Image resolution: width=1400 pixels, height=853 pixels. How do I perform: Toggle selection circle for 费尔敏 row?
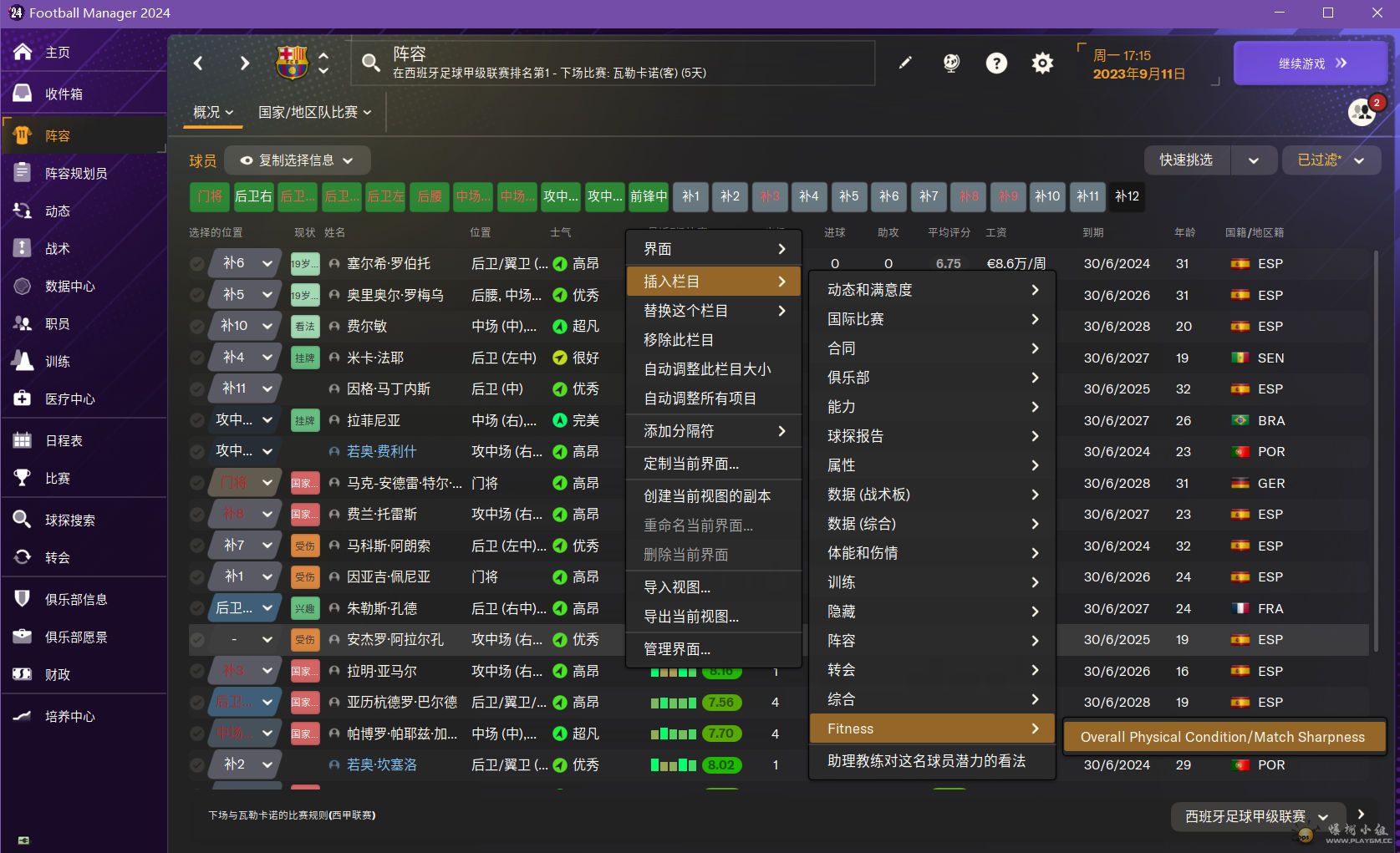pos(196,327)
